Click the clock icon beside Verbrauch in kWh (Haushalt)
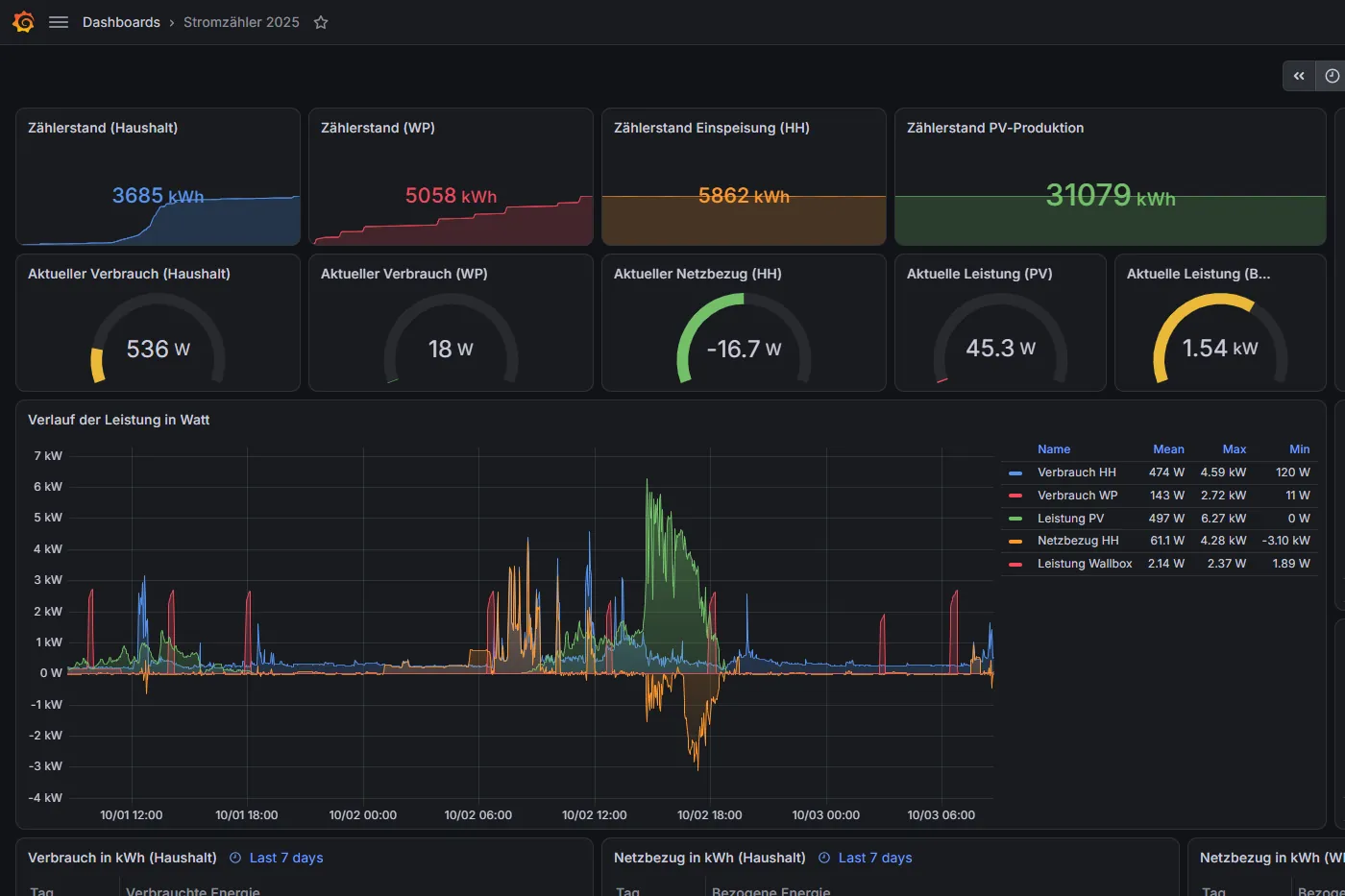The image size is (1345, 896). pos(235,858)
